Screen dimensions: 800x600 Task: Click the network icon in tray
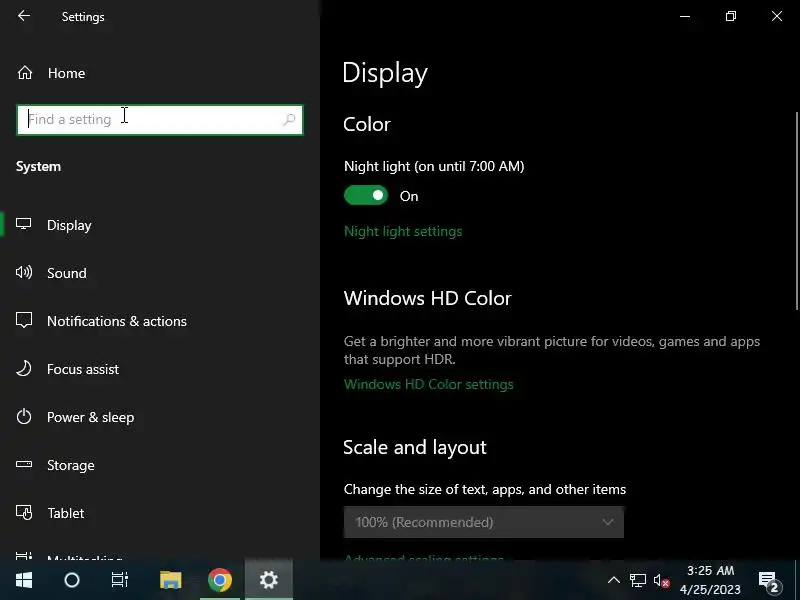(637, 580)
